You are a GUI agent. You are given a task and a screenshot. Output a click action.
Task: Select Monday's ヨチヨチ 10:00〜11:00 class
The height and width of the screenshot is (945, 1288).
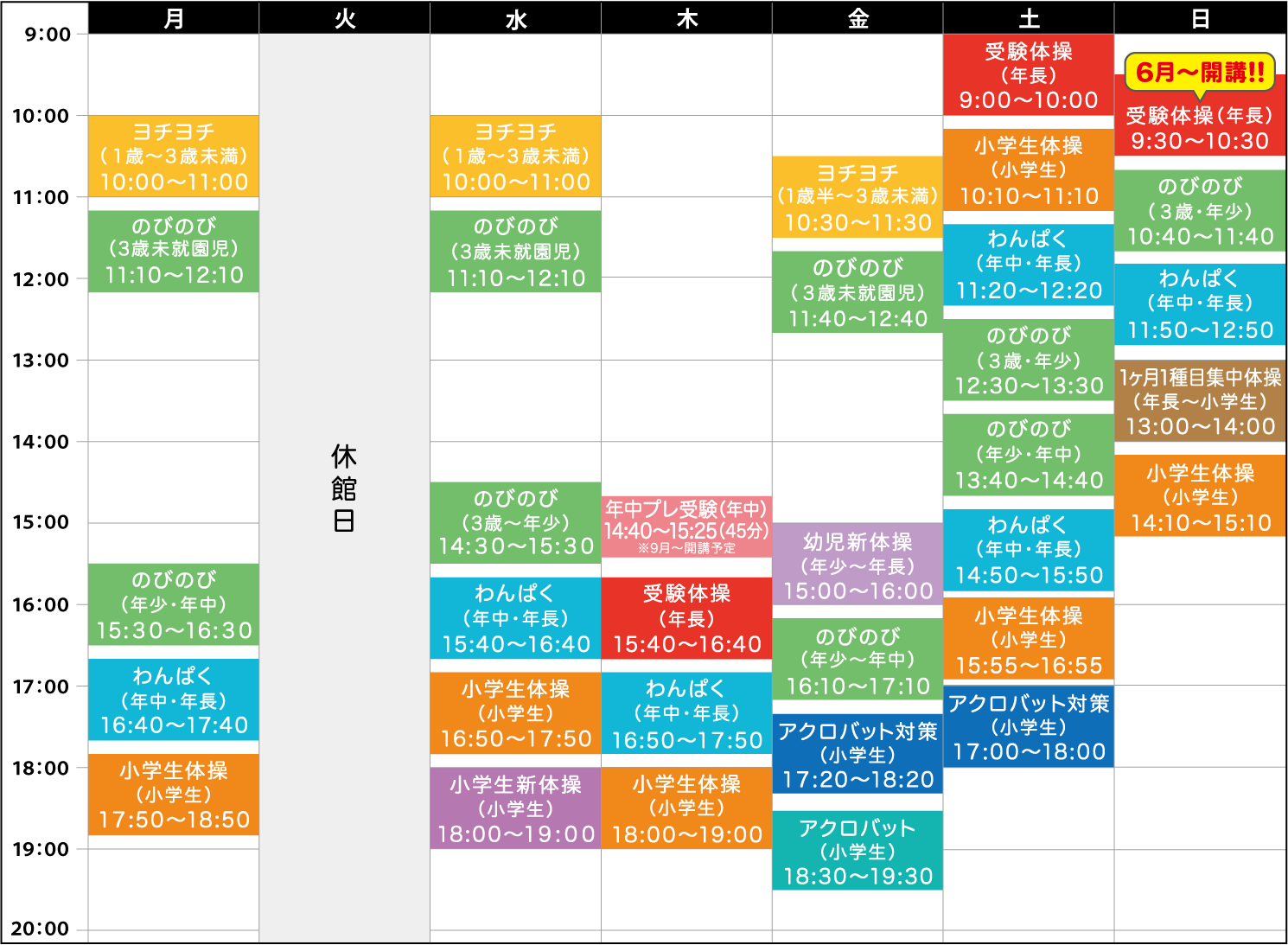pos(174,156)
